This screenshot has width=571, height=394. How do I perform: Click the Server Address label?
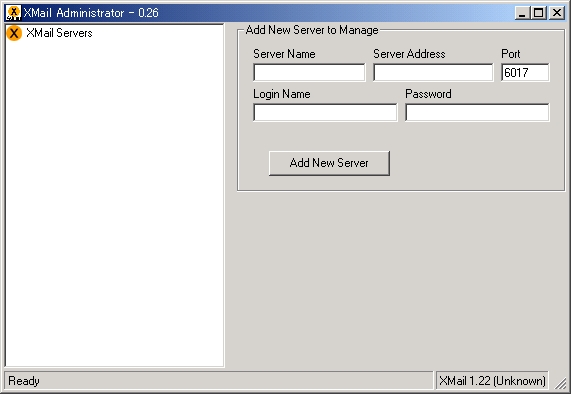point(409,54)
